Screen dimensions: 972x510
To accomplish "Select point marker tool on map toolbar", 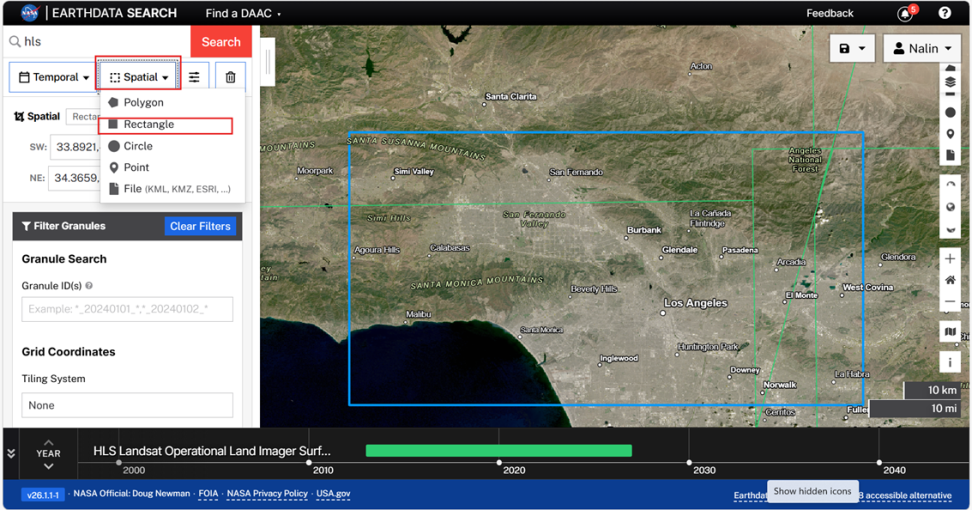I will [950, 134].
